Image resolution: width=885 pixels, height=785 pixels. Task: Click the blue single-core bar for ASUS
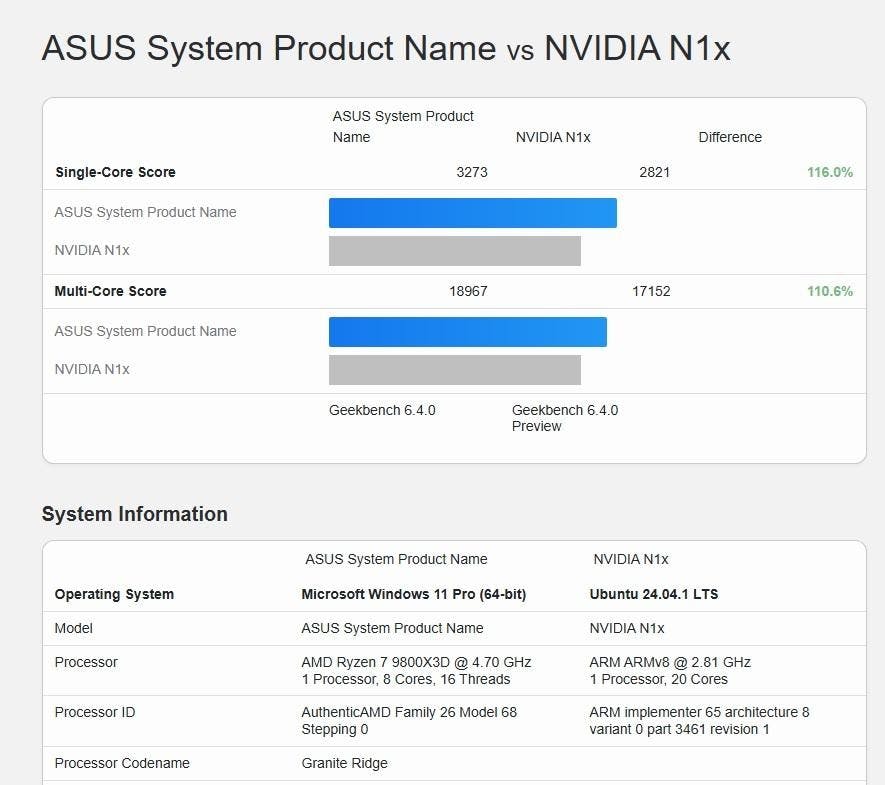pos(472,213)
